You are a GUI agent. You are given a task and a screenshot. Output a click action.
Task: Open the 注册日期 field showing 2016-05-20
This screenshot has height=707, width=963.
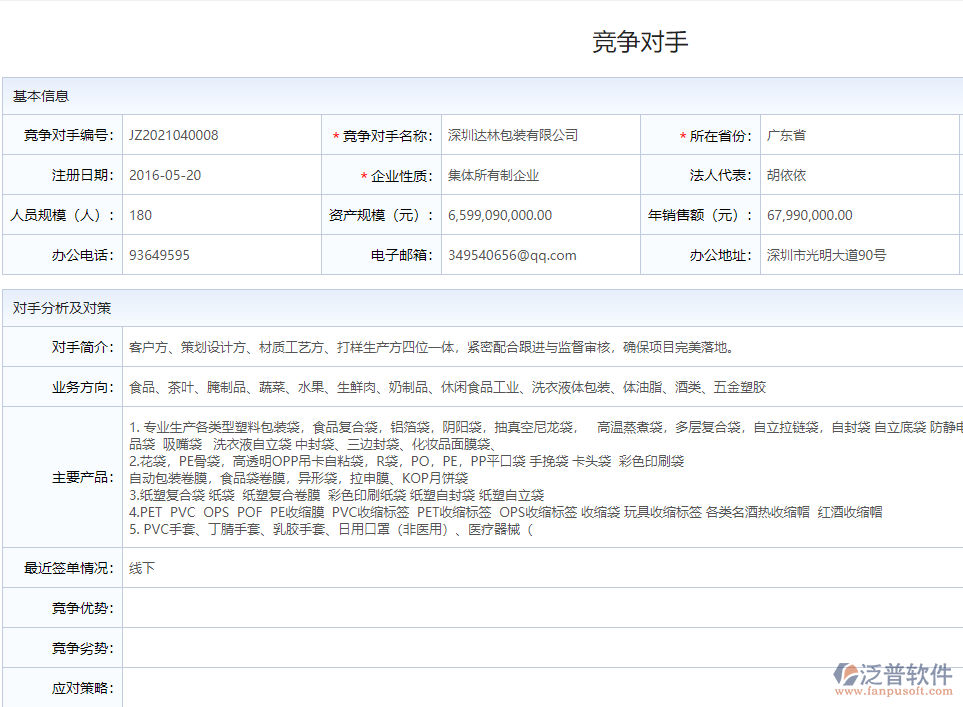click(221, 175)
